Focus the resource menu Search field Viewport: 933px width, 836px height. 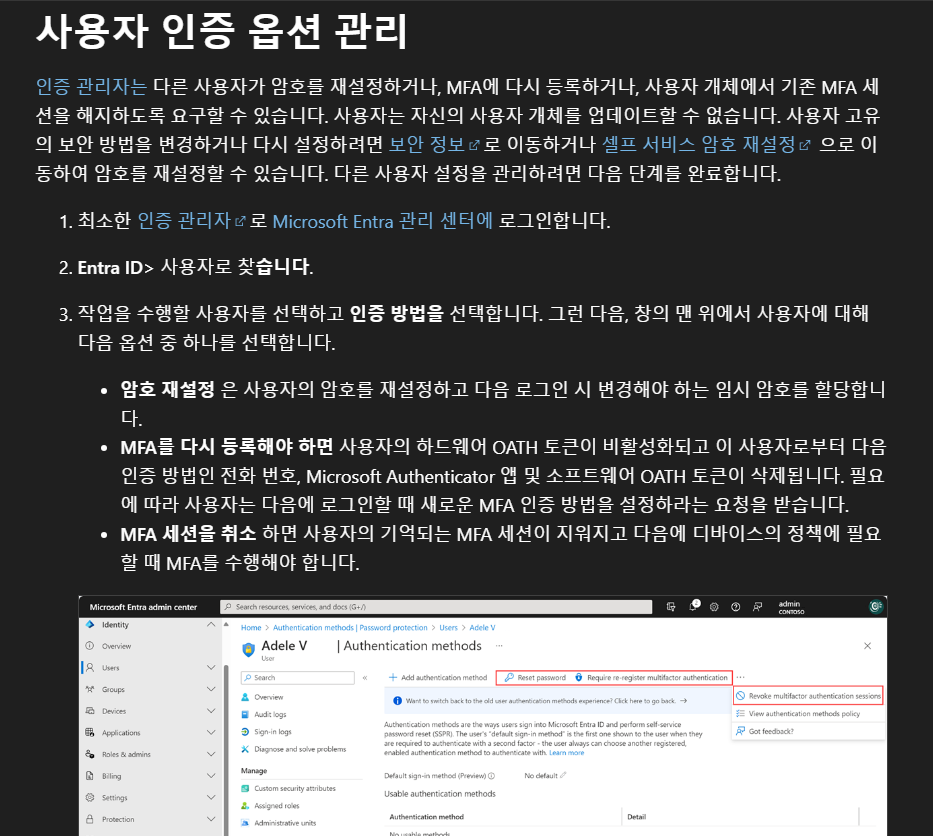298,678
